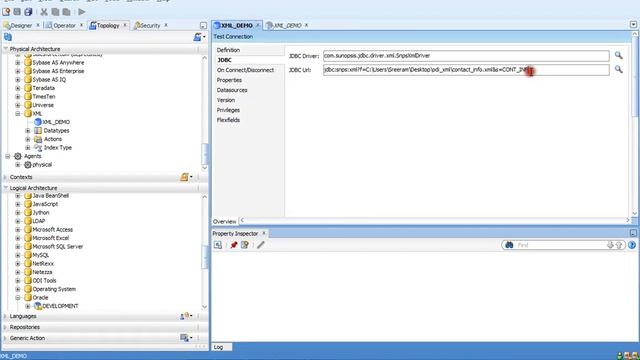Click the Save toolbar icon
This screenshot has width=640, height=360.
(x=17, y=12)
